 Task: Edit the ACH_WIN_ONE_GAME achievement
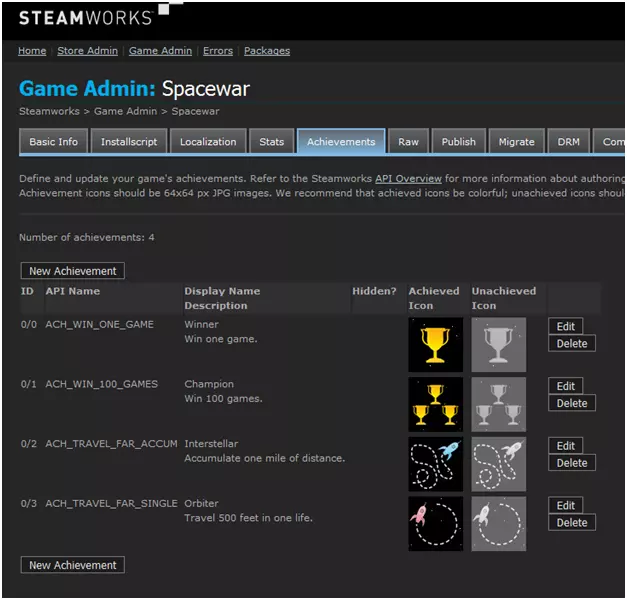coord(565,326)
